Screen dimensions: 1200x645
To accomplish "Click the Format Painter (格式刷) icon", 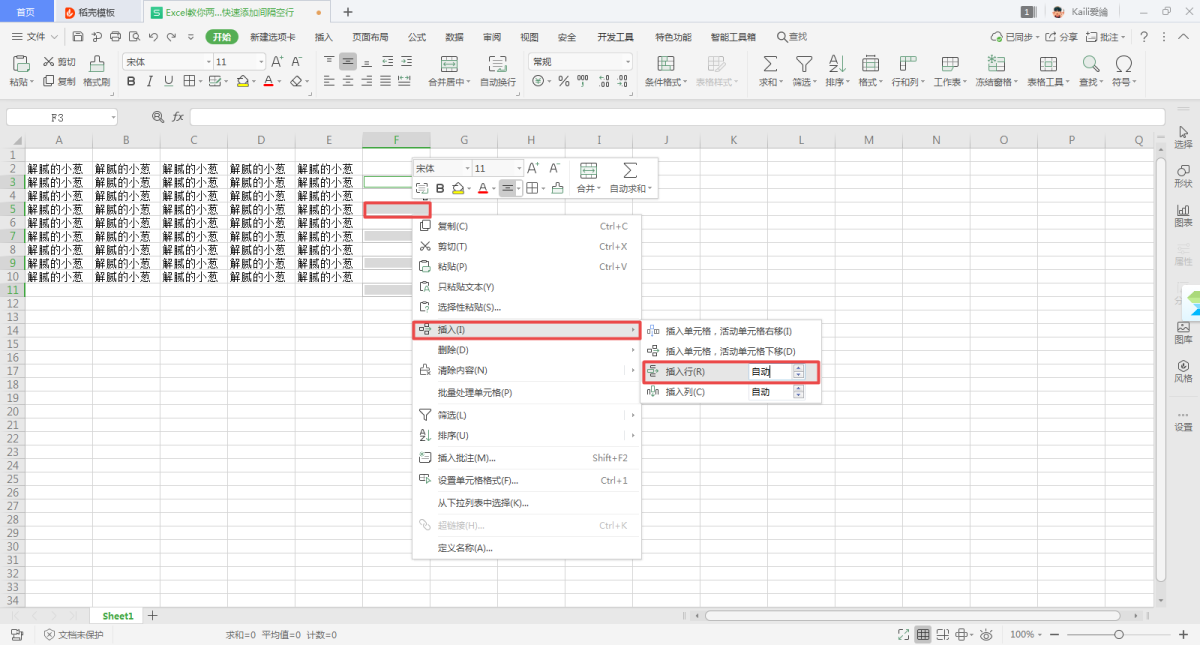I will tap(97, 64).
